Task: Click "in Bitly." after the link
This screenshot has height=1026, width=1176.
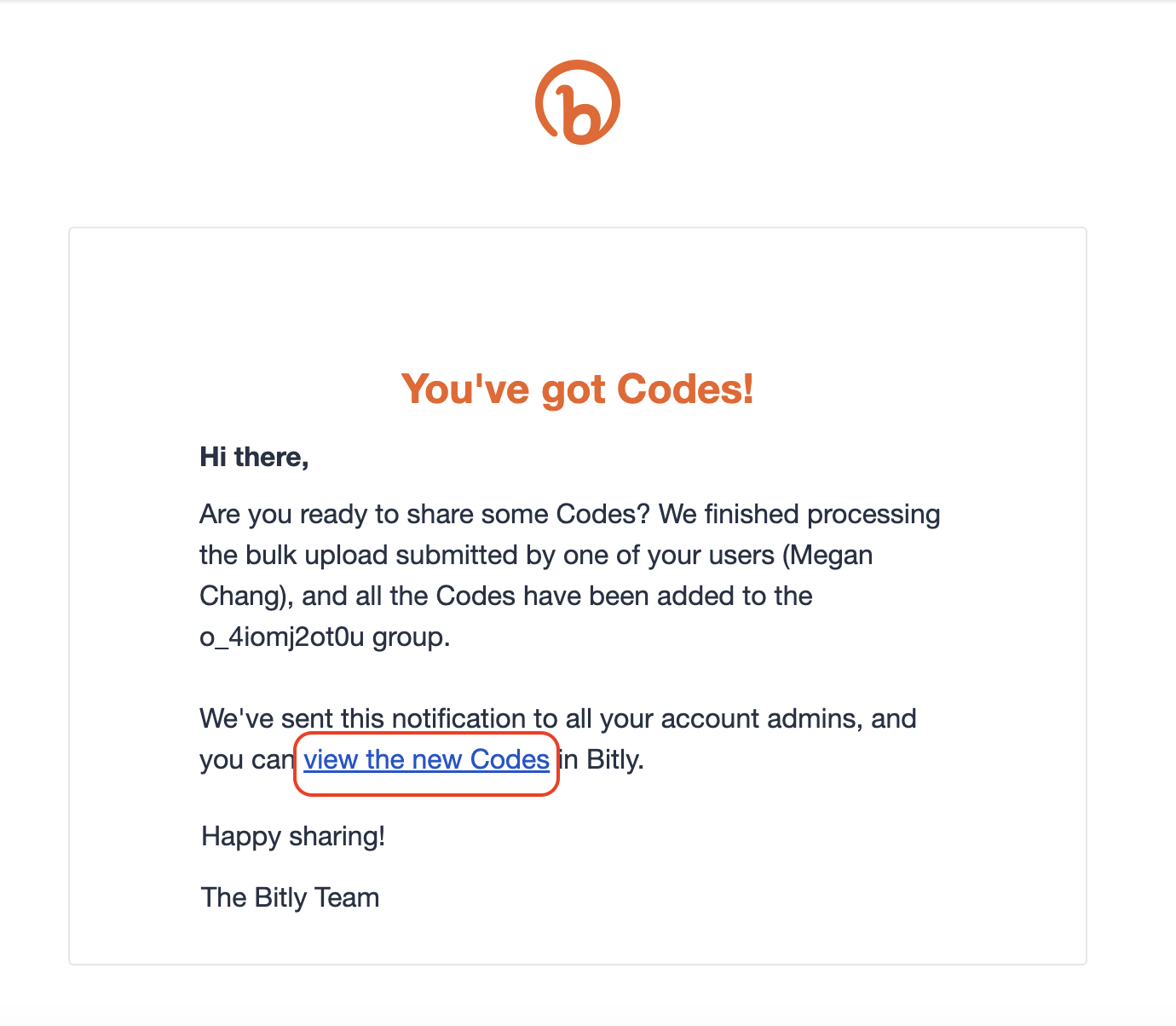Action: pyautogui.click(x=602, y=759)
